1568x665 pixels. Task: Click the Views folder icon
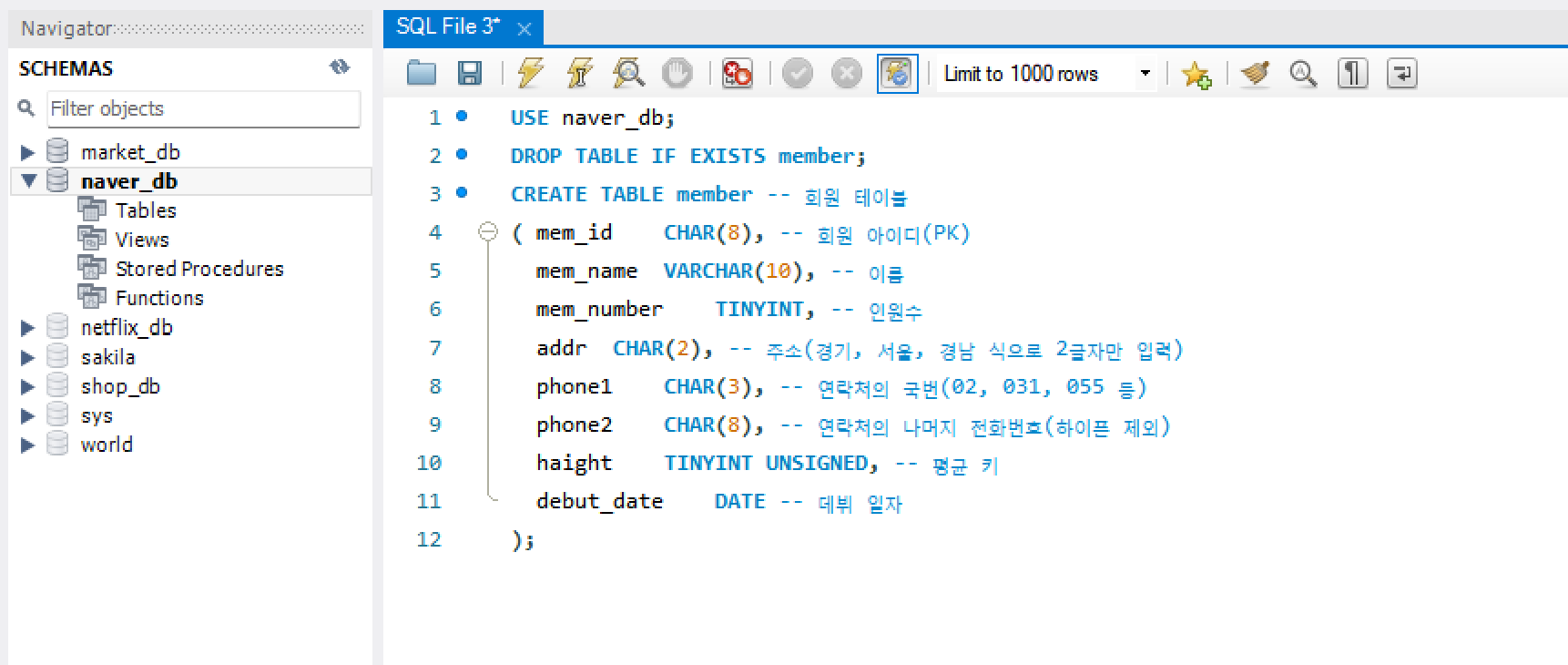[x=92, y=239]
